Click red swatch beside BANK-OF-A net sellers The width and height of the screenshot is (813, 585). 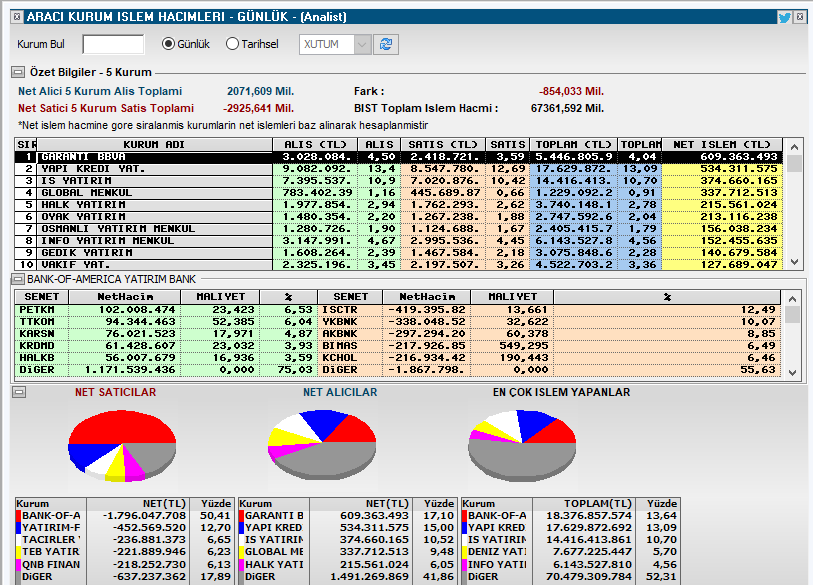point(18,516)
